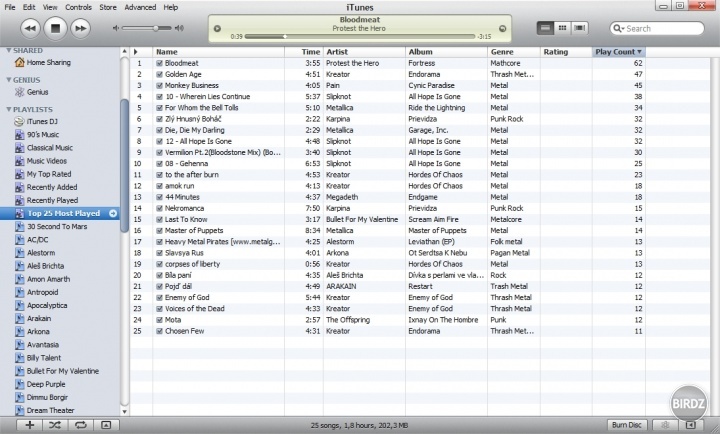This screenshot has width=720, height=434.
Task: Toggle repeat mode
Action: tap(80, 425)
